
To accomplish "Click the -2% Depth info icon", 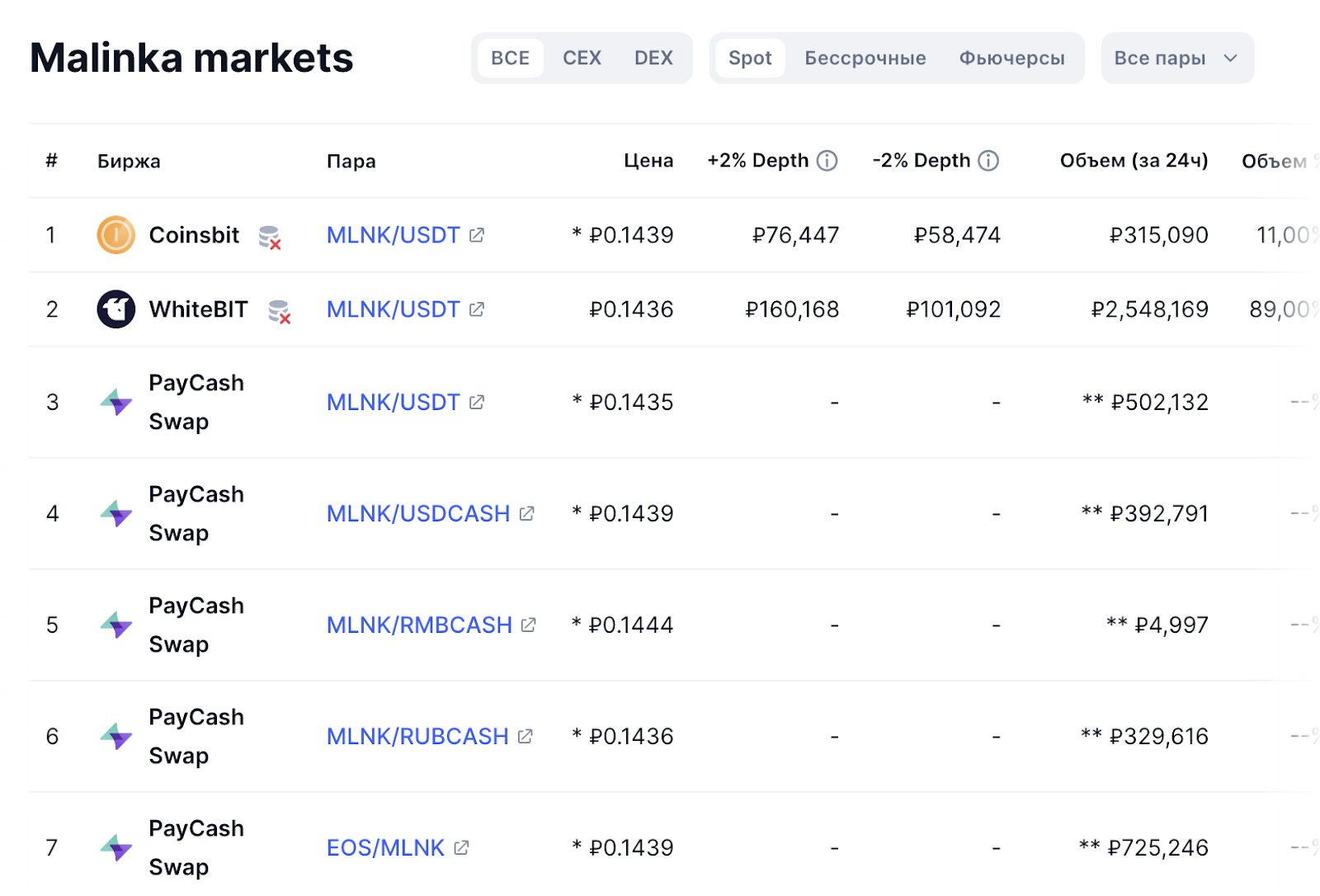I will click(988, 161).
